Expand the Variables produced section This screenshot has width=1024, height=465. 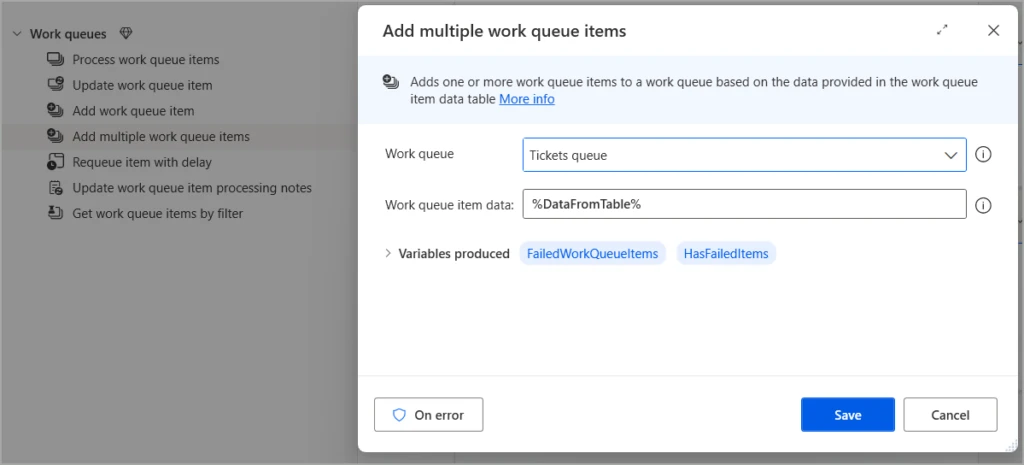pyautogui.click(x=388, y=254)
